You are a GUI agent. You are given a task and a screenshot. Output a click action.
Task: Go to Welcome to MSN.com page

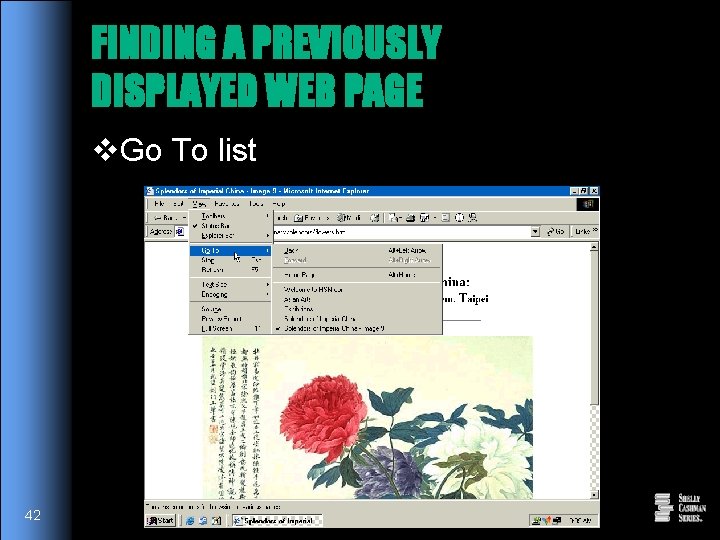pos(357,290)
